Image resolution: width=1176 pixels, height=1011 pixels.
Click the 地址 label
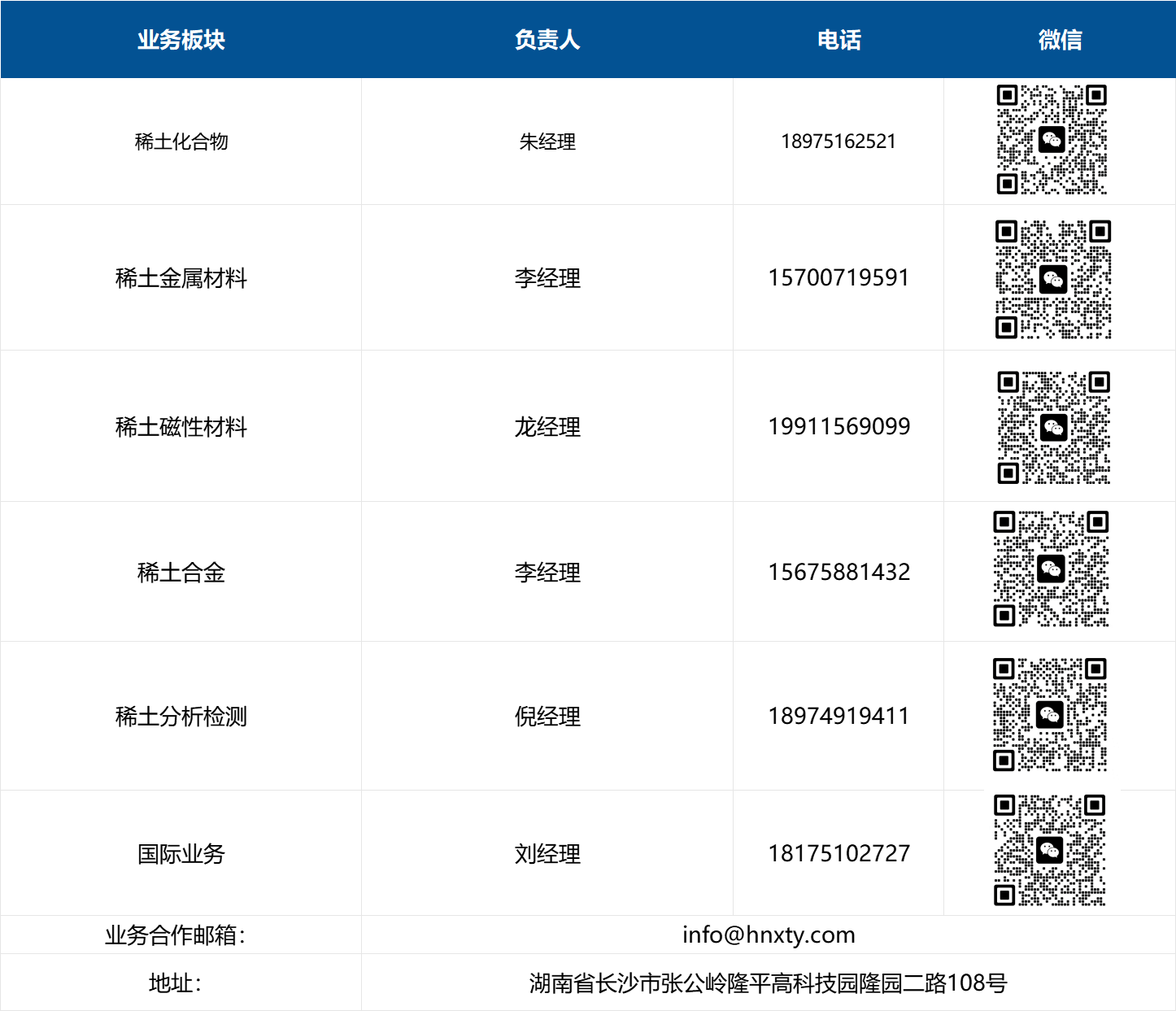[175, 983]
